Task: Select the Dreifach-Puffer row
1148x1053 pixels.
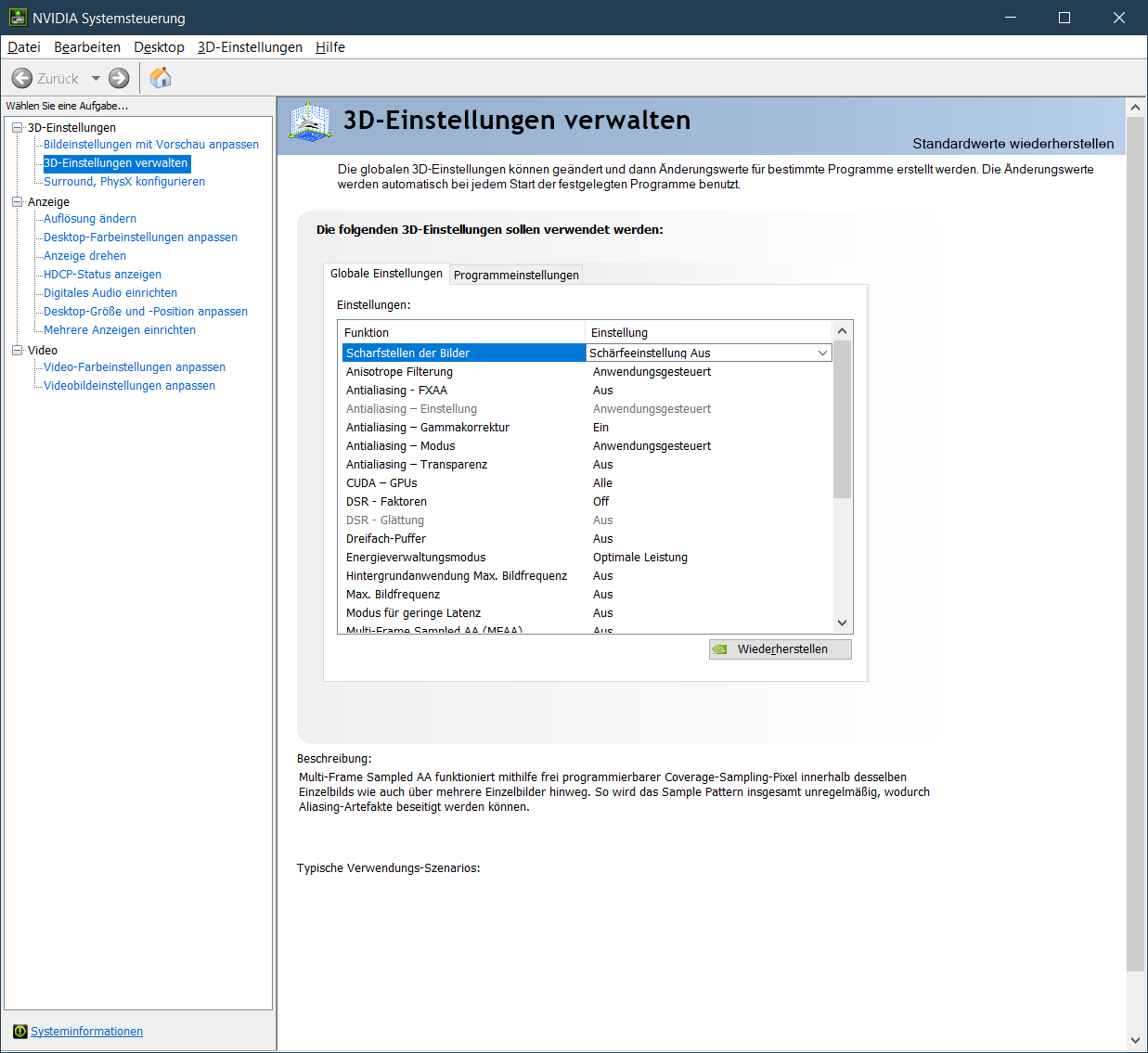Action: pyautogui.click(x=587, y=538)
